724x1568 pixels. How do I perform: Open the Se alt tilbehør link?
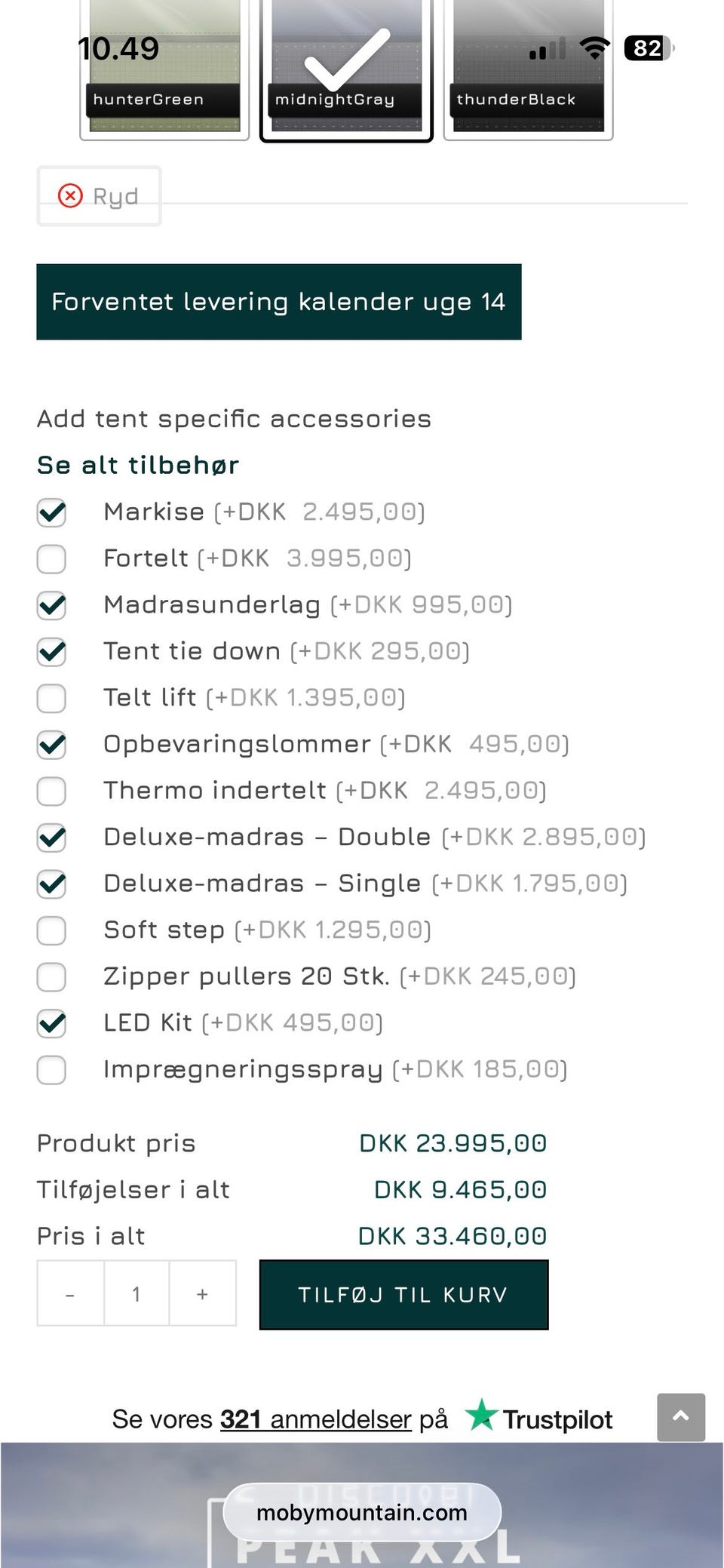[x=138, y=465]
